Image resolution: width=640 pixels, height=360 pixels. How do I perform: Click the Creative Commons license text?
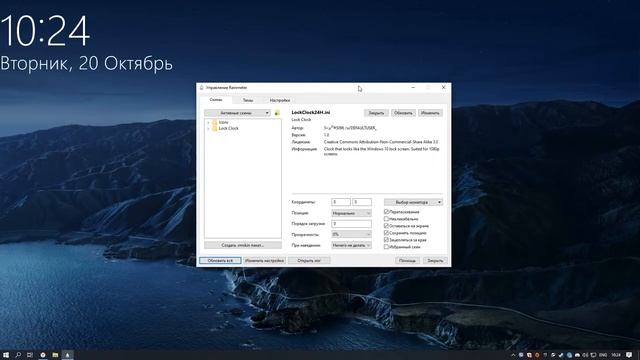click(x=381, y=142)
